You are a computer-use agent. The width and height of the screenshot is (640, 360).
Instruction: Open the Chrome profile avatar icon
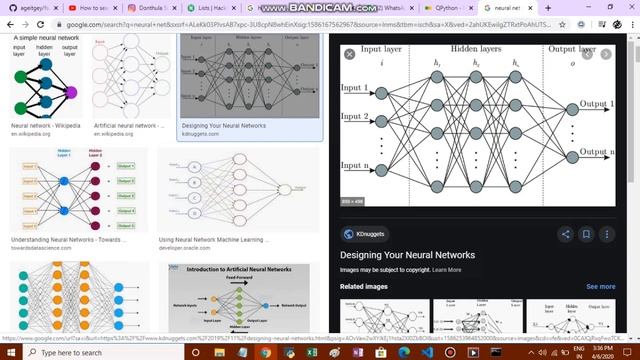(617, 24)
